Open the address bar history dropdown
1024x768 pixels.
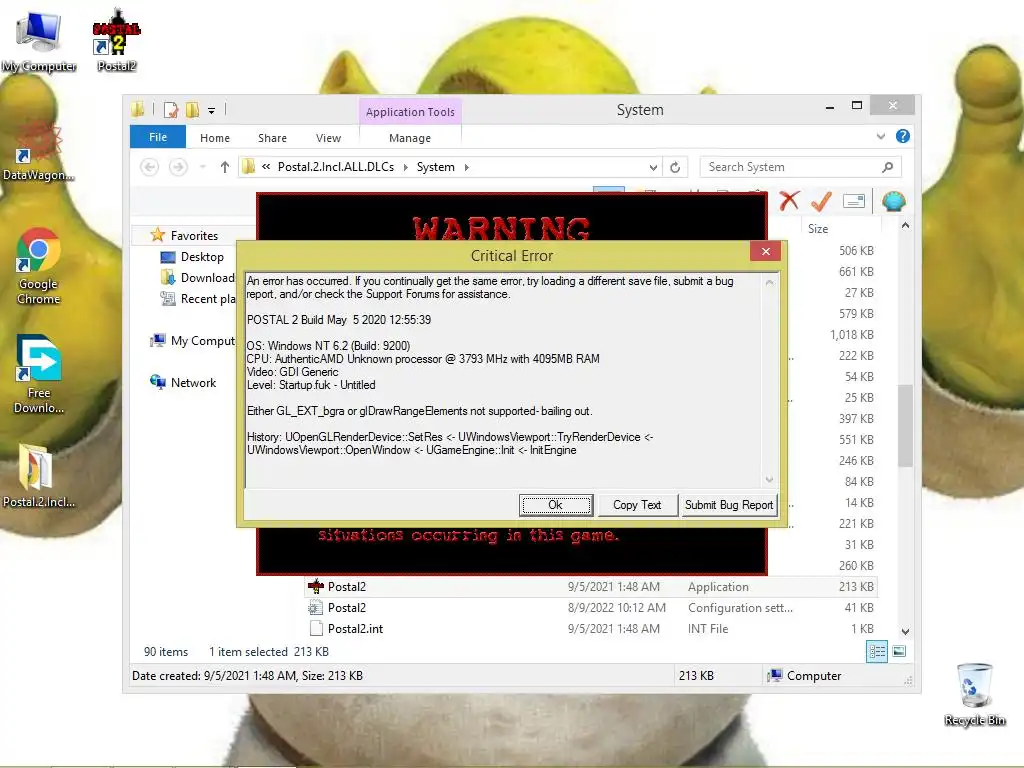[653, 167]
